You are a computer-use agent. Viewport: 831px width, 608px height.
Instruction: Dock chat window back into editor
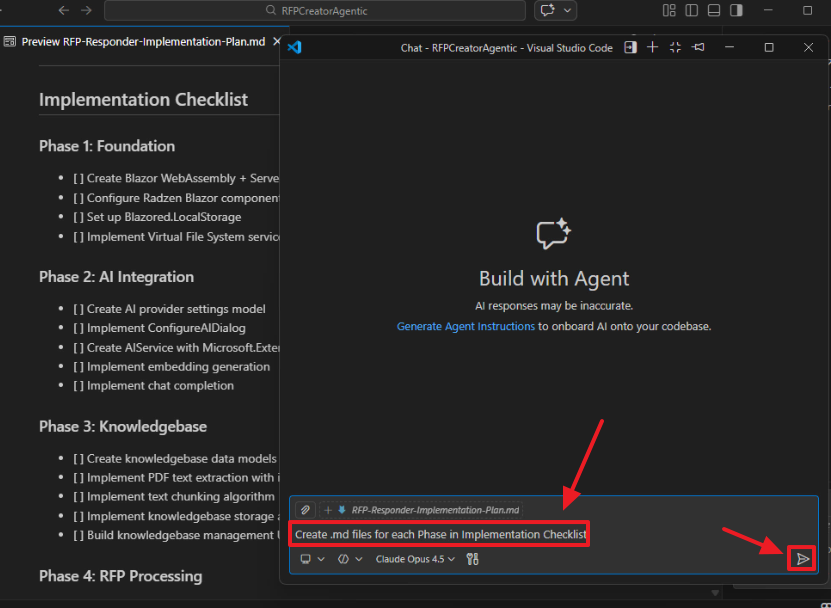coord(630,47)
